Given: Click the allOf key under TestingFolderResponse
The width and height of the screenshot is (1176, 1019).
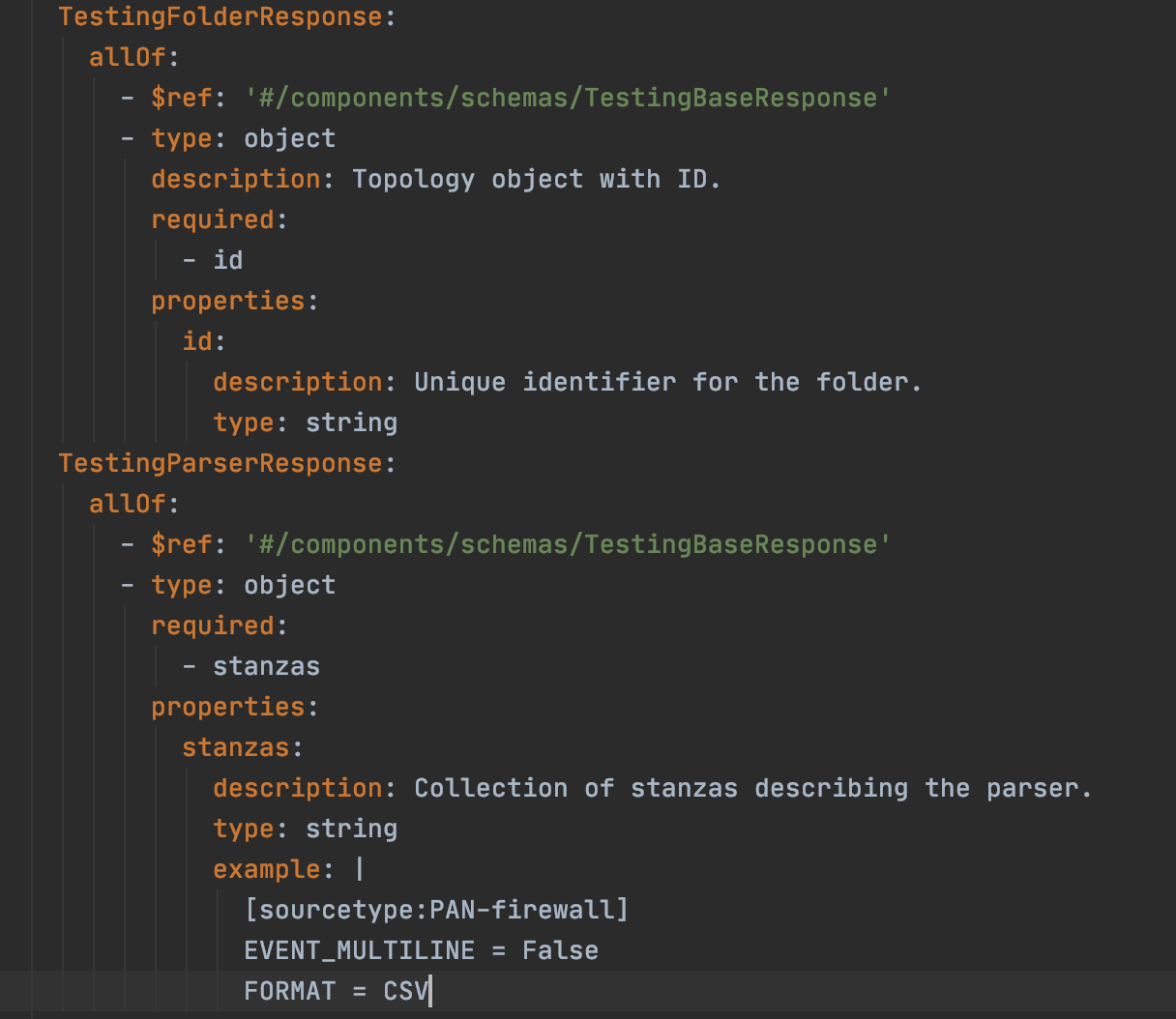Looking at the screenshot, I should (x=126, y=57).
